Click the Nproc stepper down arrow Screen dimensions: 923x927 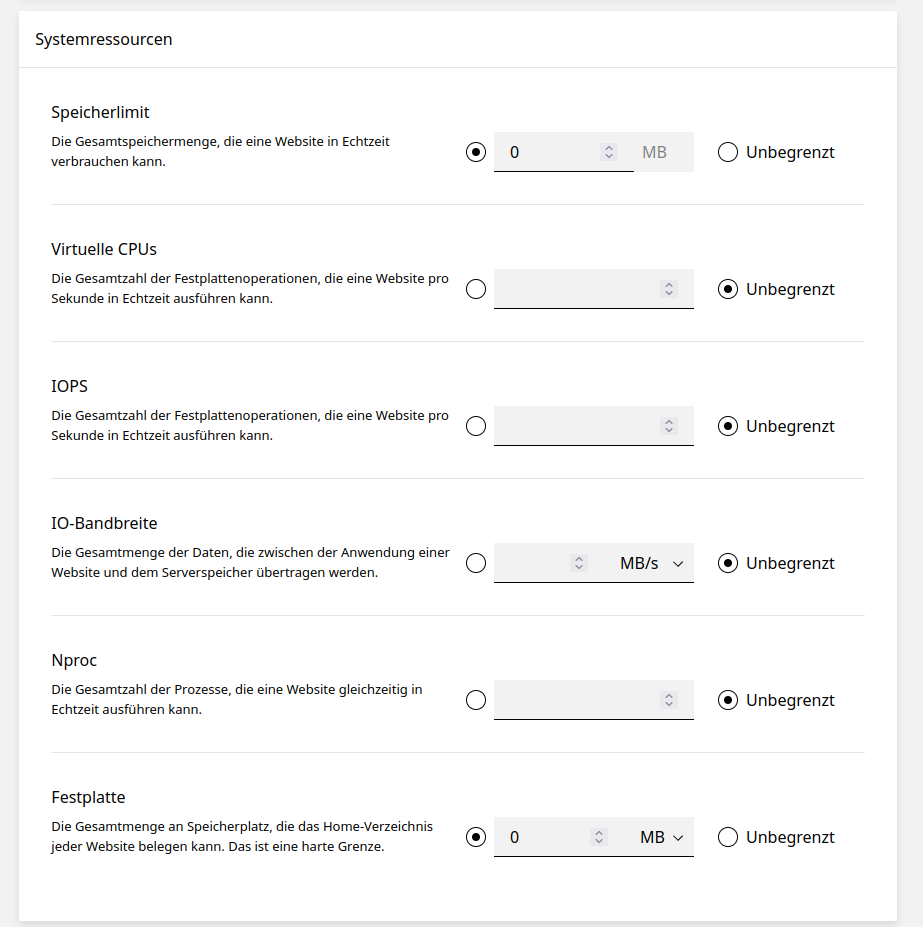[x=668, y=704]
